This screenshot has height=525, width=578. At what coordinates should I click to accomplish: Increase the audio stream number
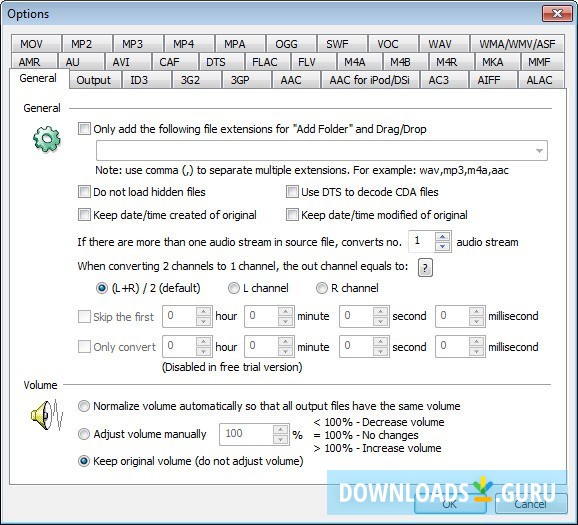(x=443, y=237)
